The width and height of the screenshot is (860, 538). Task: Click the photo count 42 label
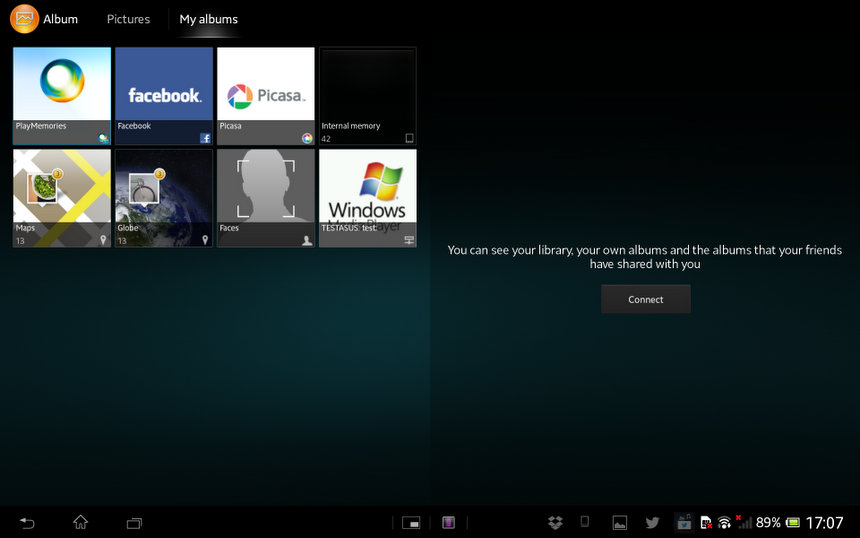326,139
